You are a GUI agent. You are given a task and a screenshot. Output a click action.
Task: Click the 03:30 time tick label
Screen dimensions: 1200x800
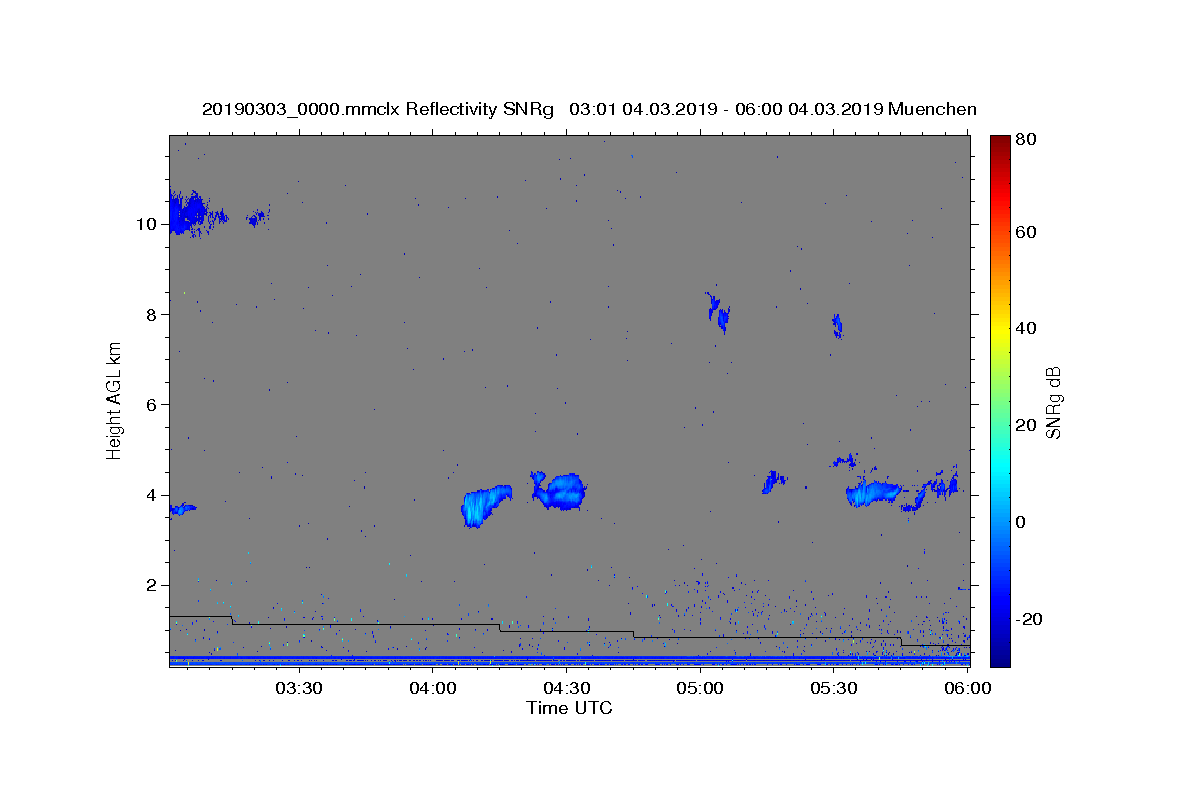tap(298, 688)
